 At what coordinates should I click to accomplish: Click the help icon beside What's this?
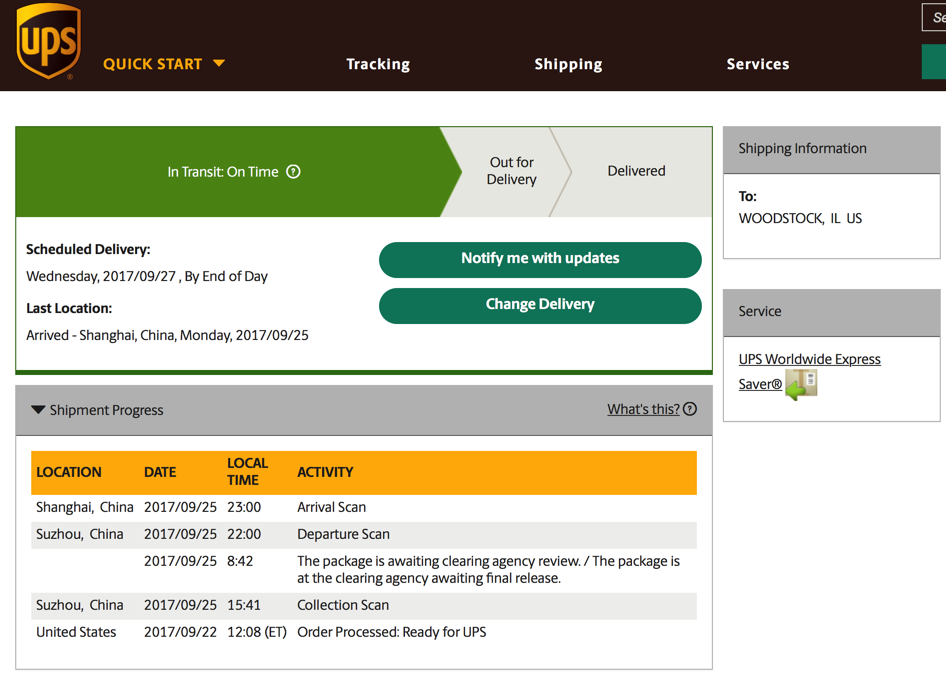click(690, 409)
